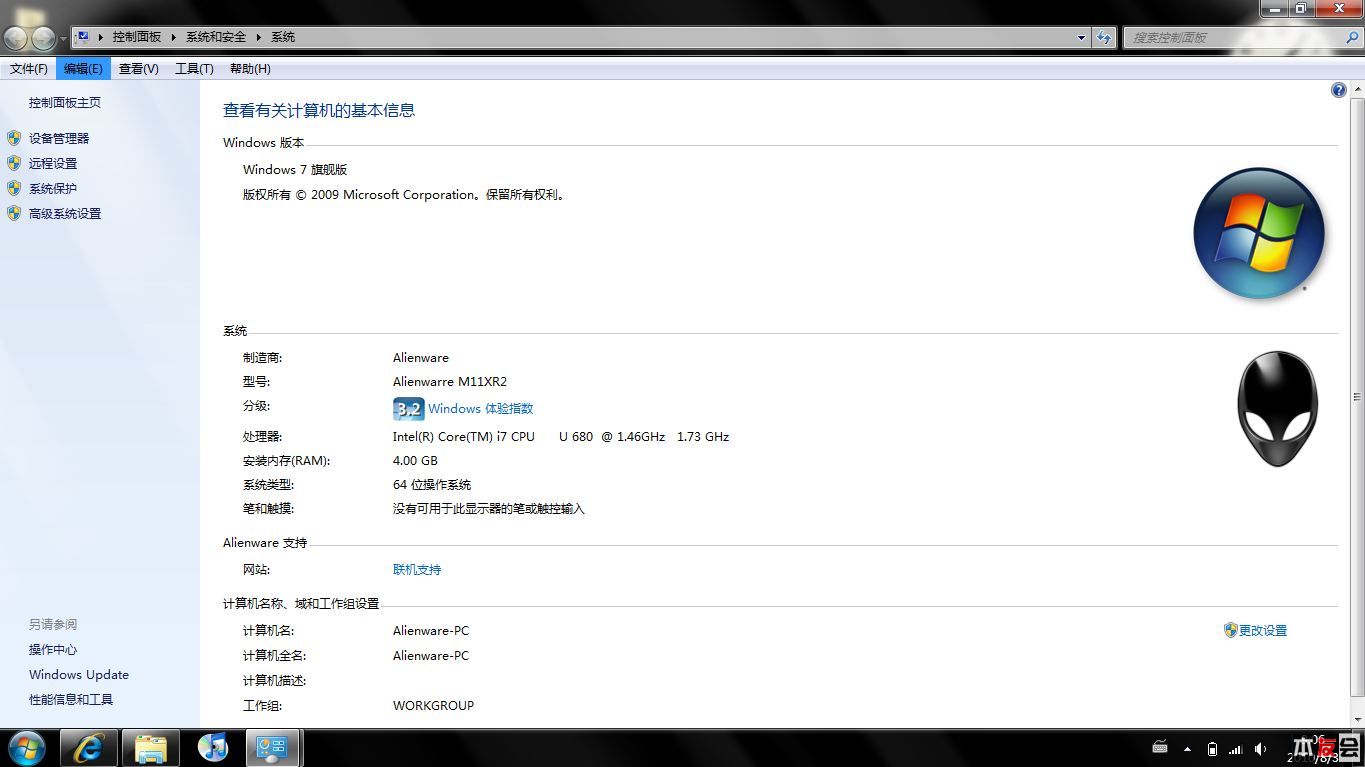Screen dimensions: 1365x767
Task: Click the shield icon beside 远程设置
Action: pos(14,163)
